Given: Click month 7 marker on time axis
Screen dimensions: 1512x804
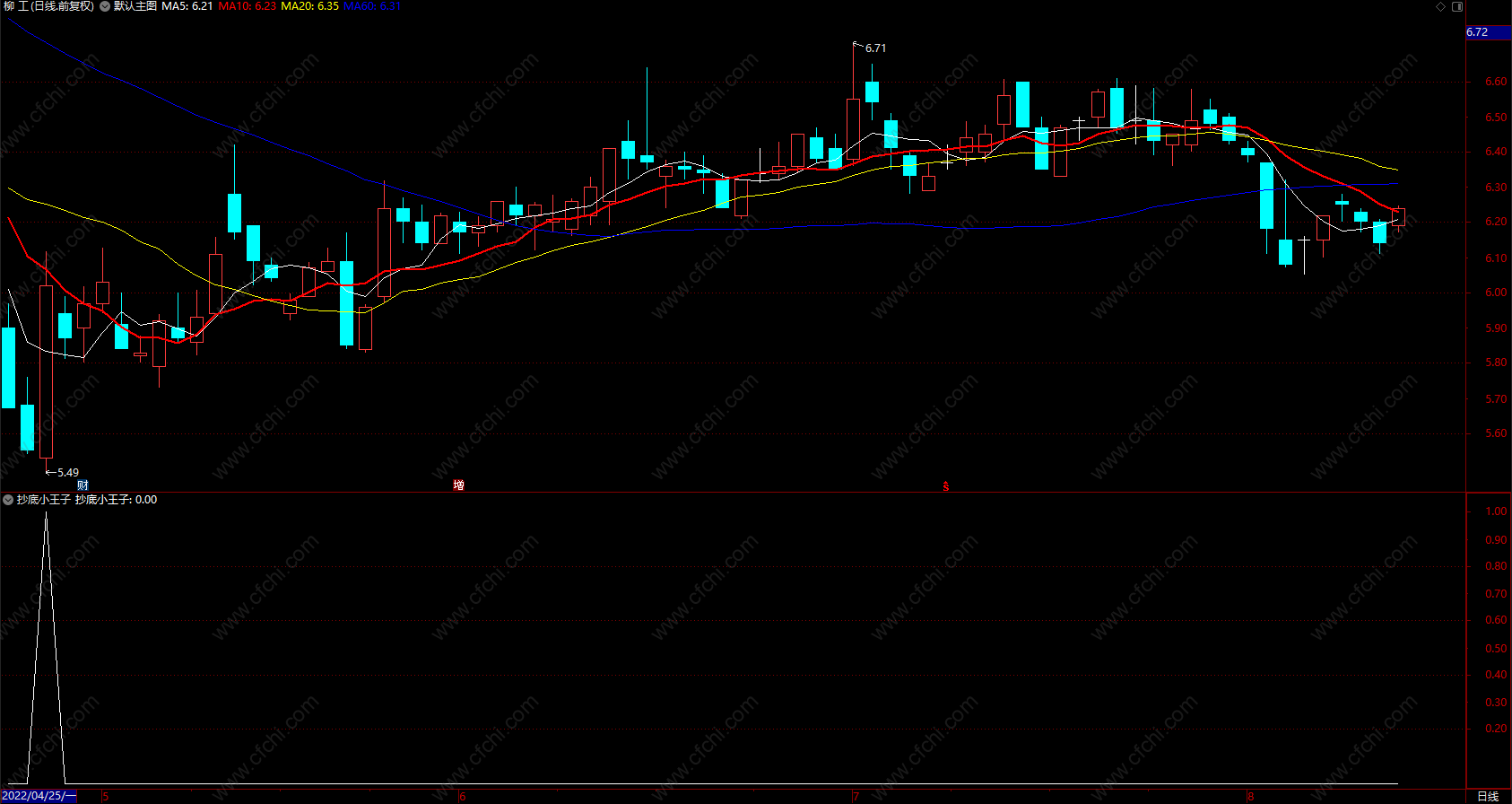Looking at the screenshot, I should 856,797.
